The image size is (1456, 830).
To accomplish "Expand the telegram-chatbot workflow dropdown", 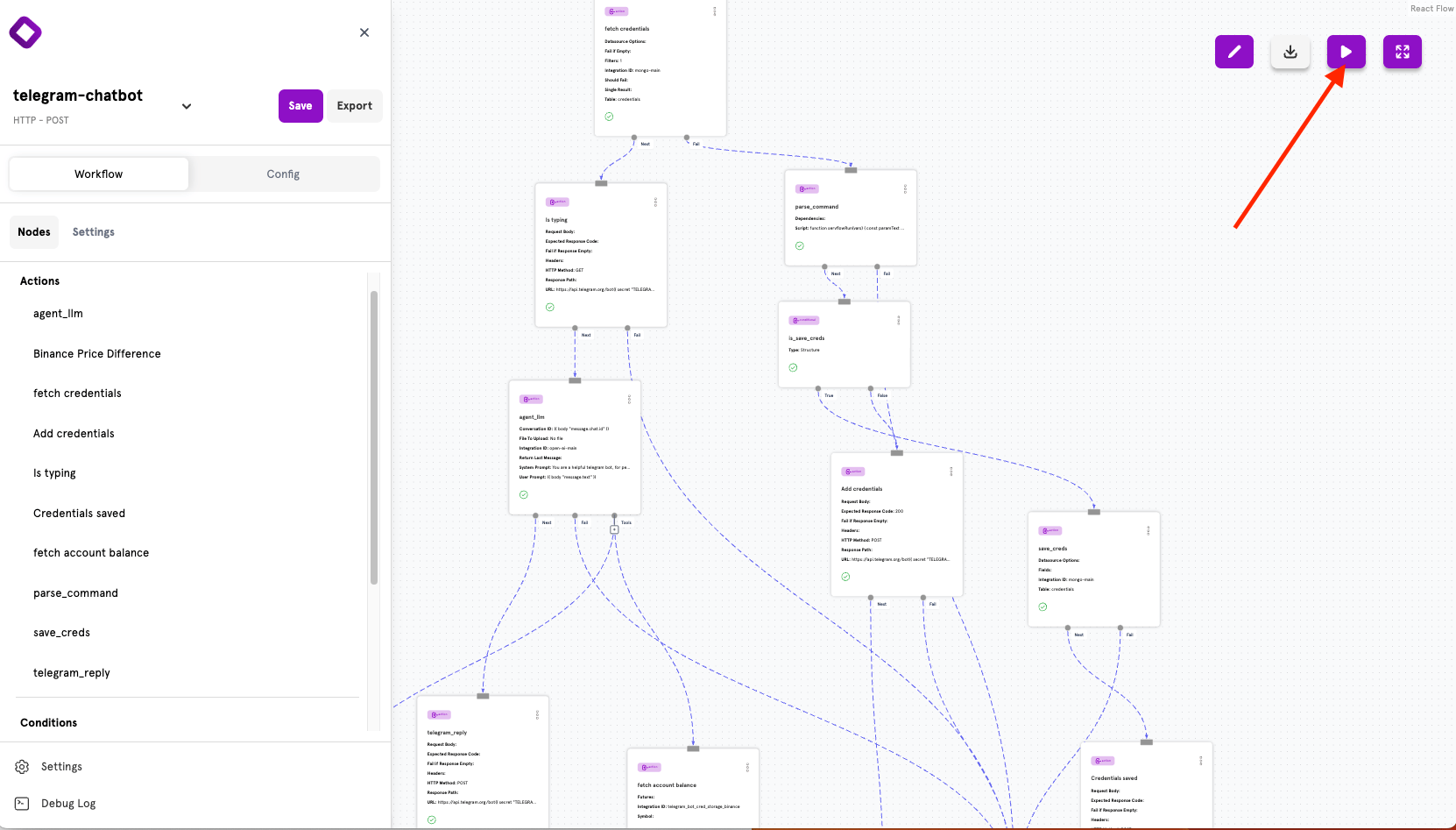I will click(x=187, y=106).
